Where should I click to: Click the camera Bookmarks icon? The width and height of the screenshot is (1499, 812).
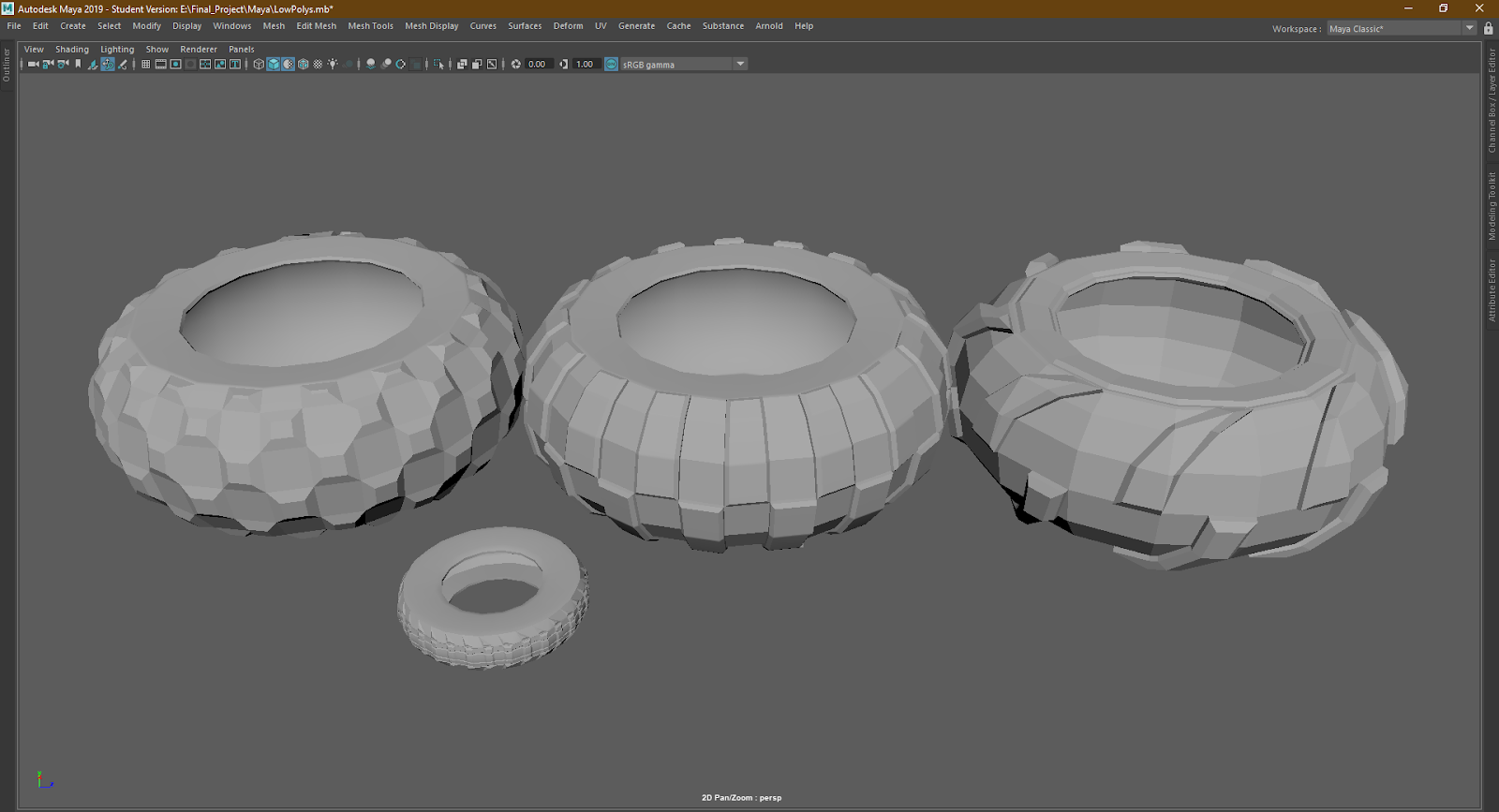[x=78, y=65]
